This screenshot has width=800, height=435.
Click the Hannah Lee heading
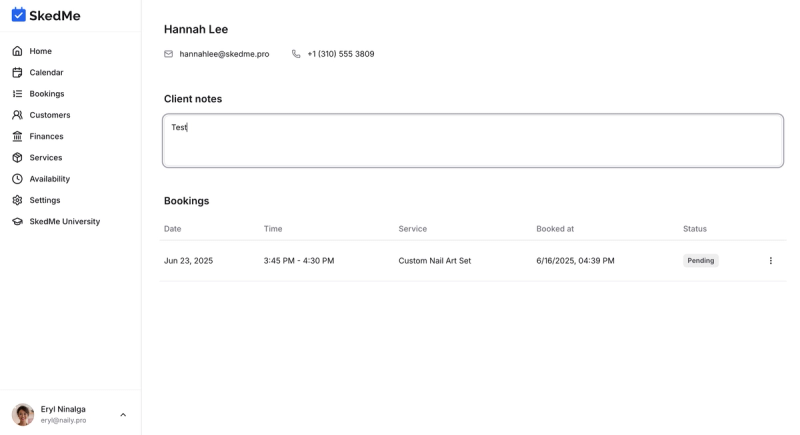[196, 30]
